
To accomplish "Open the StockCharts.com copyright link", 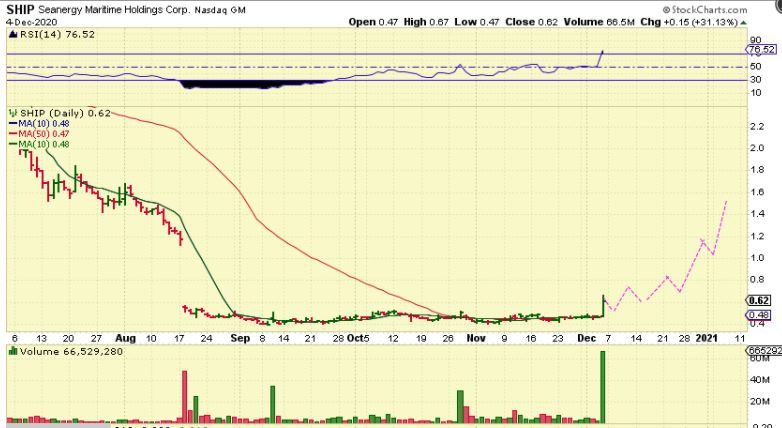I will (705, 9).
